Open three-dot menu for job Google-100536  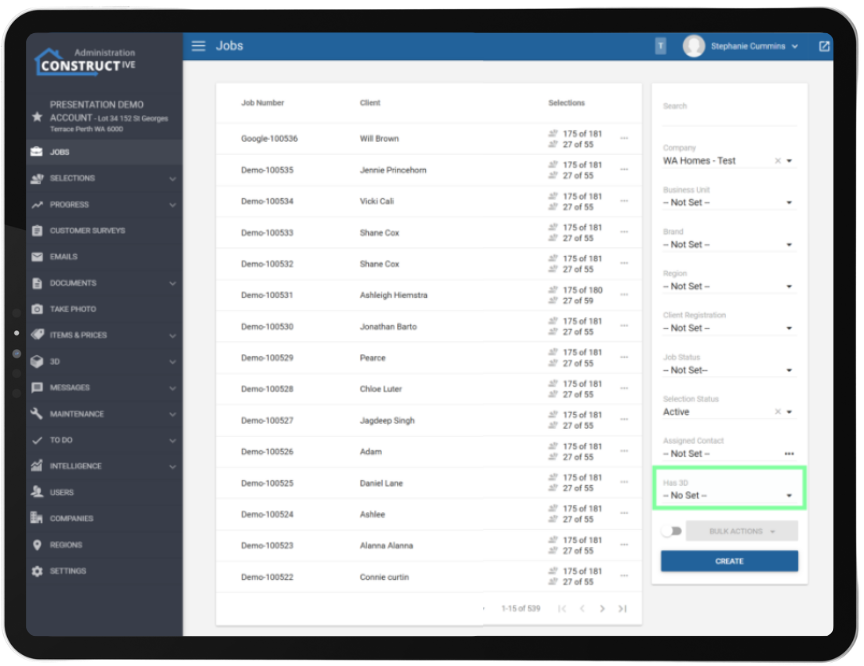click(x=624, y=139)
